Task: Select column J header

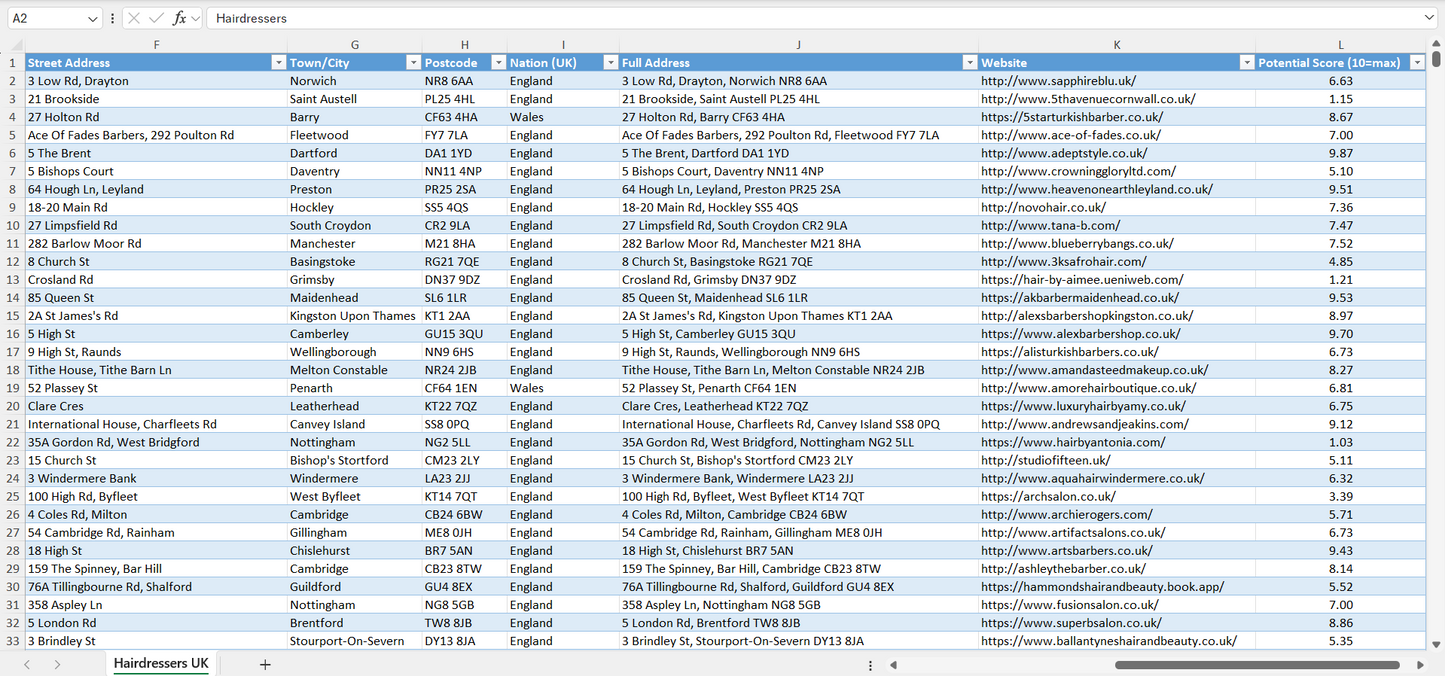Action: click(x=798, y=45)
